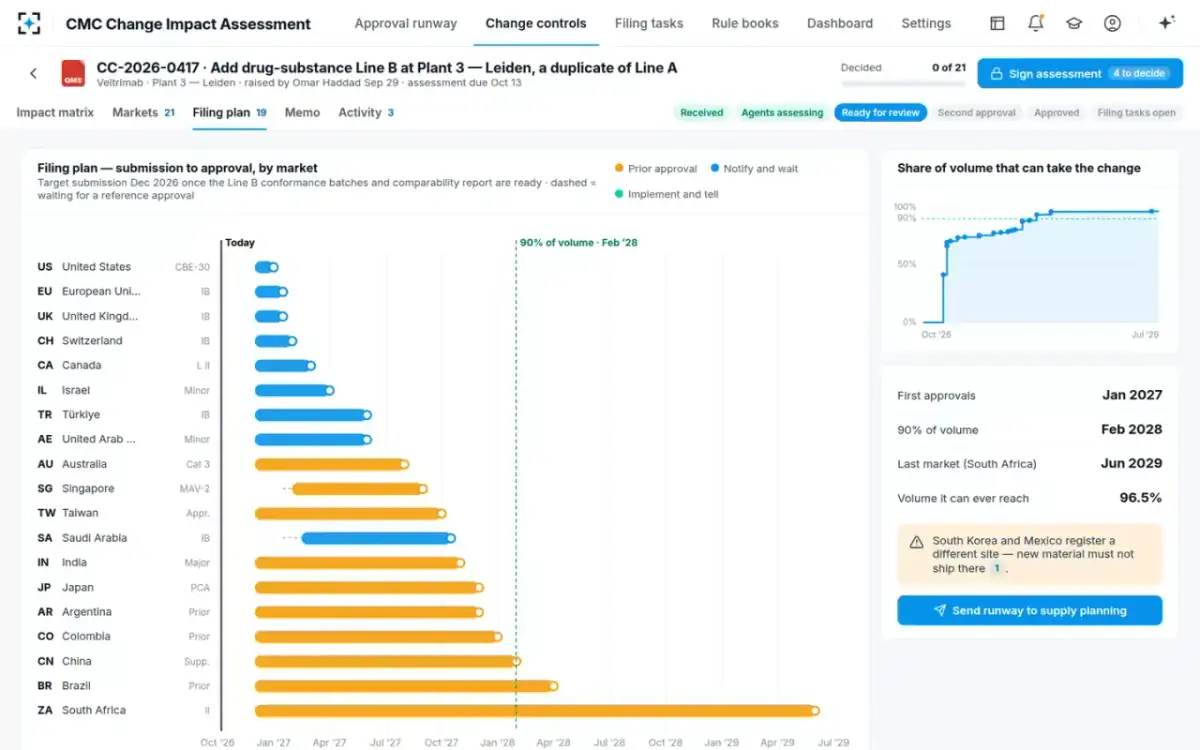This screenshot has height=750, width=1200.
Task: Open the Rule books tab
Action: tap(745, 23)
